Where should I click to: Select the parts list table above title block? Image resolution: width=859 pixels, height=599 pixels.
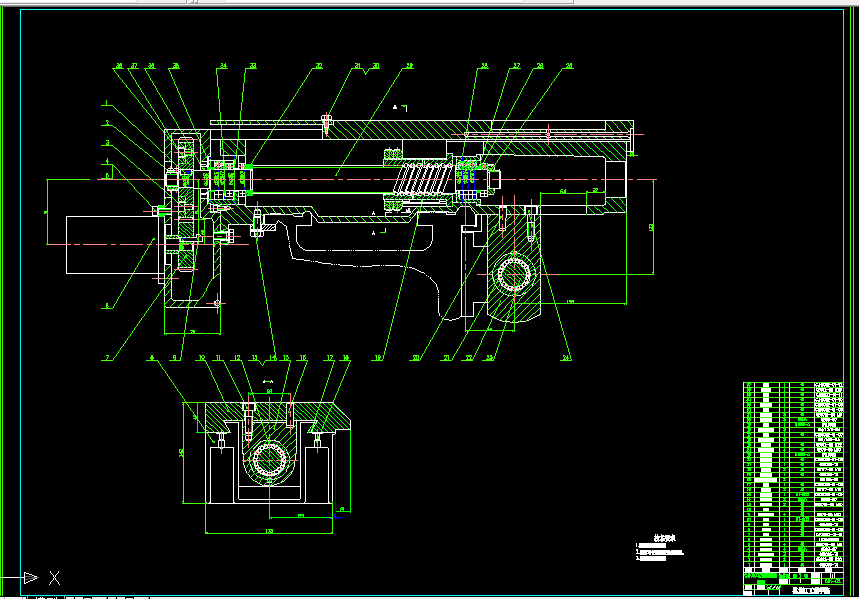click(x=793, y=476)
